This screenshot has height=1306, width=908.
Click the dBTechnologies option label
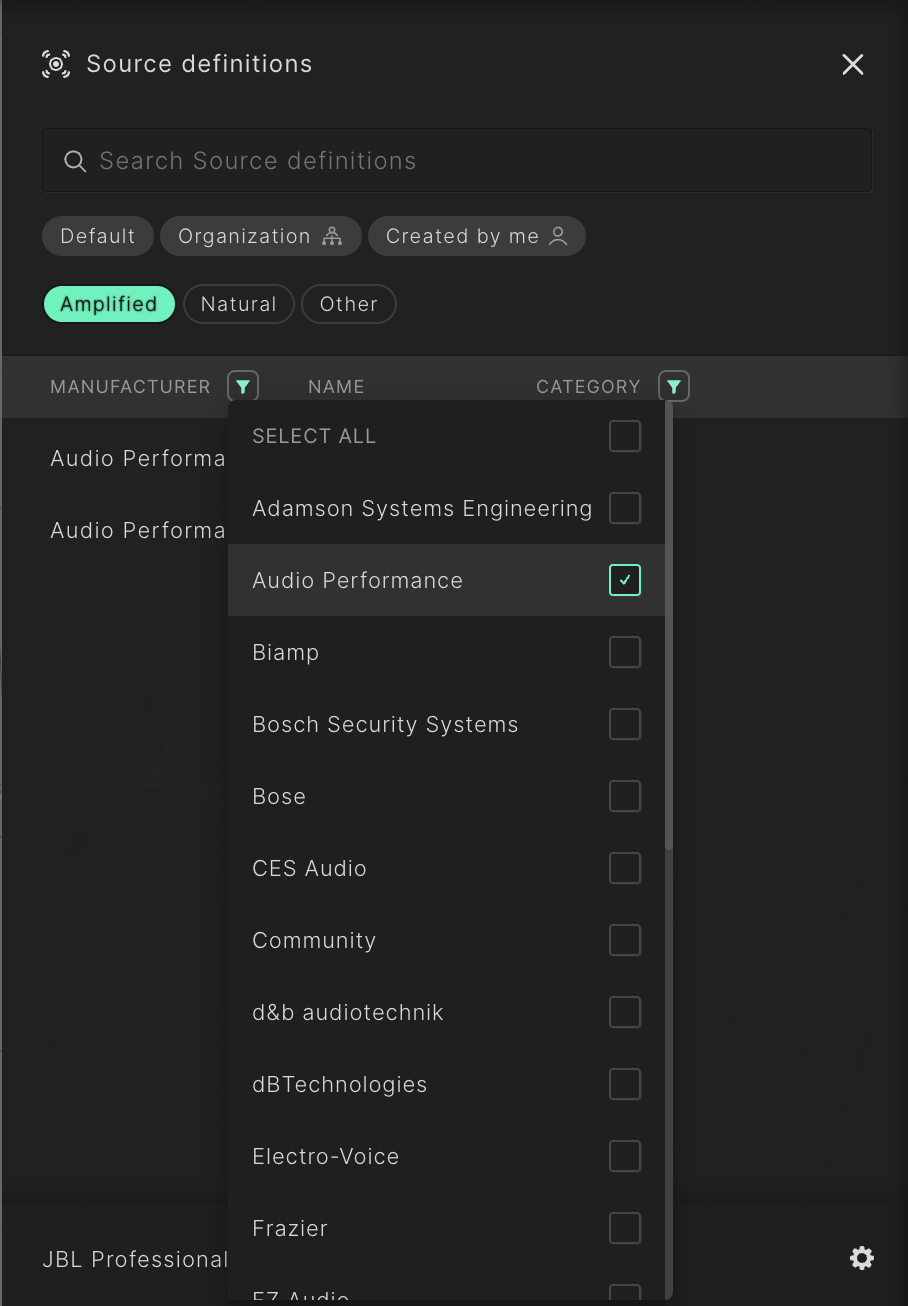click(x=339, y=1085)
